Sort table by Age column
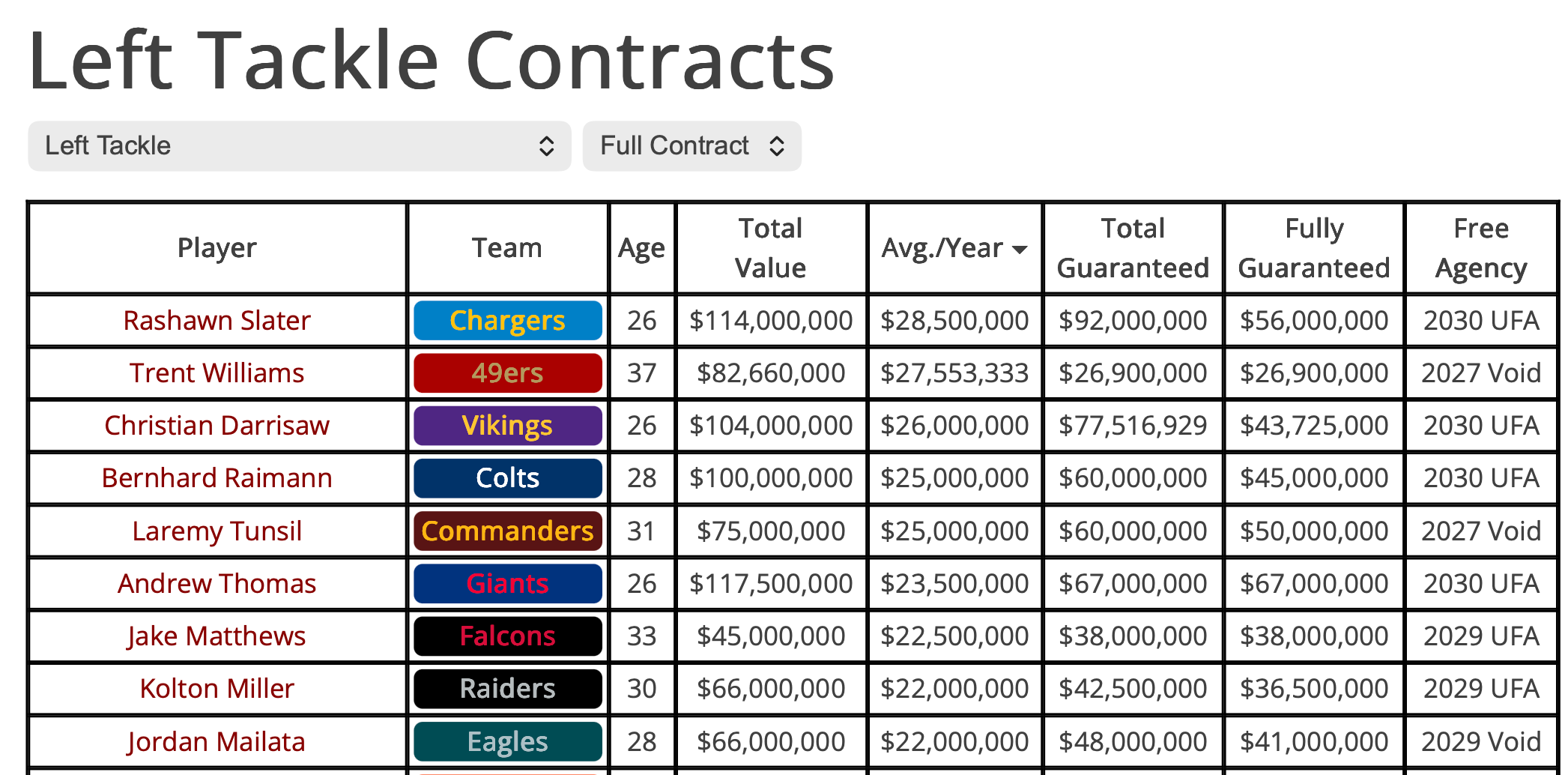This screenshot has width=1568, height=775. tap(641, 248)
